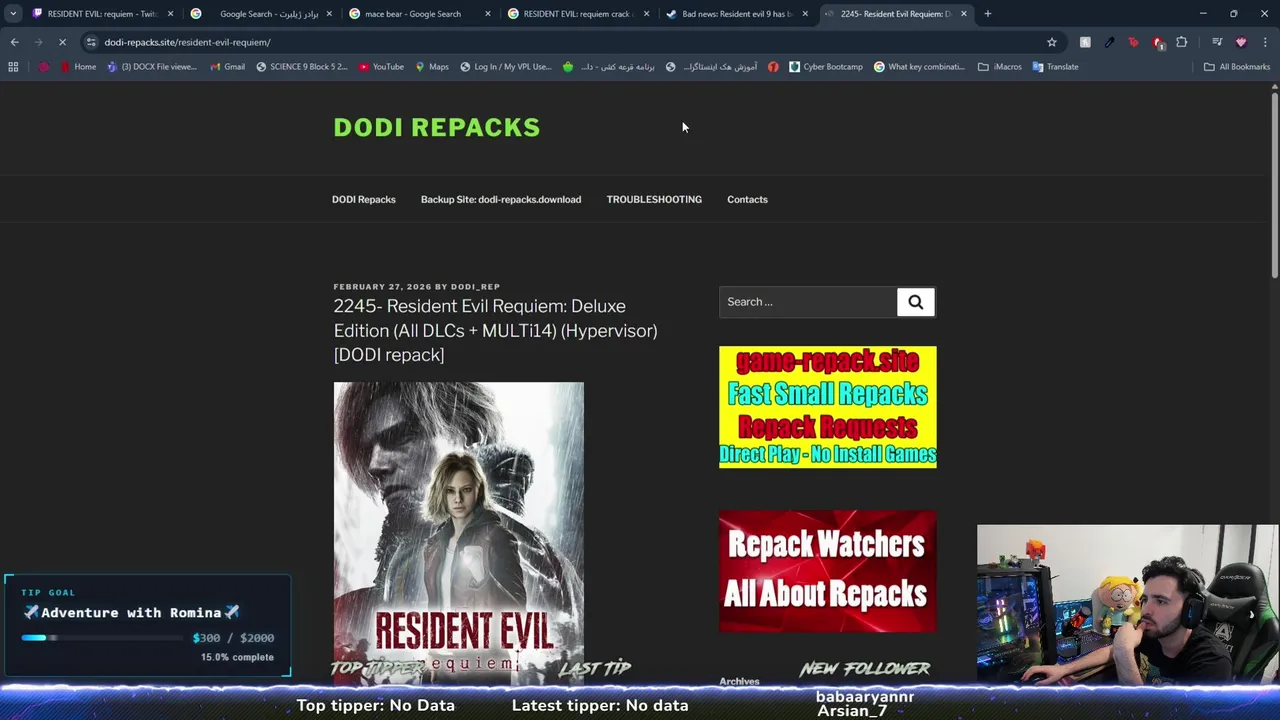Open the TROUBLESHOOTING menu item

coord(654,199)
